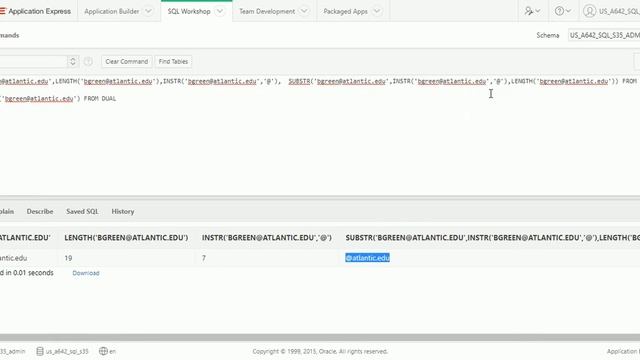Click the LENGTH('BGREEN@ATLANTIC.EDU') column header

[126, 238]
